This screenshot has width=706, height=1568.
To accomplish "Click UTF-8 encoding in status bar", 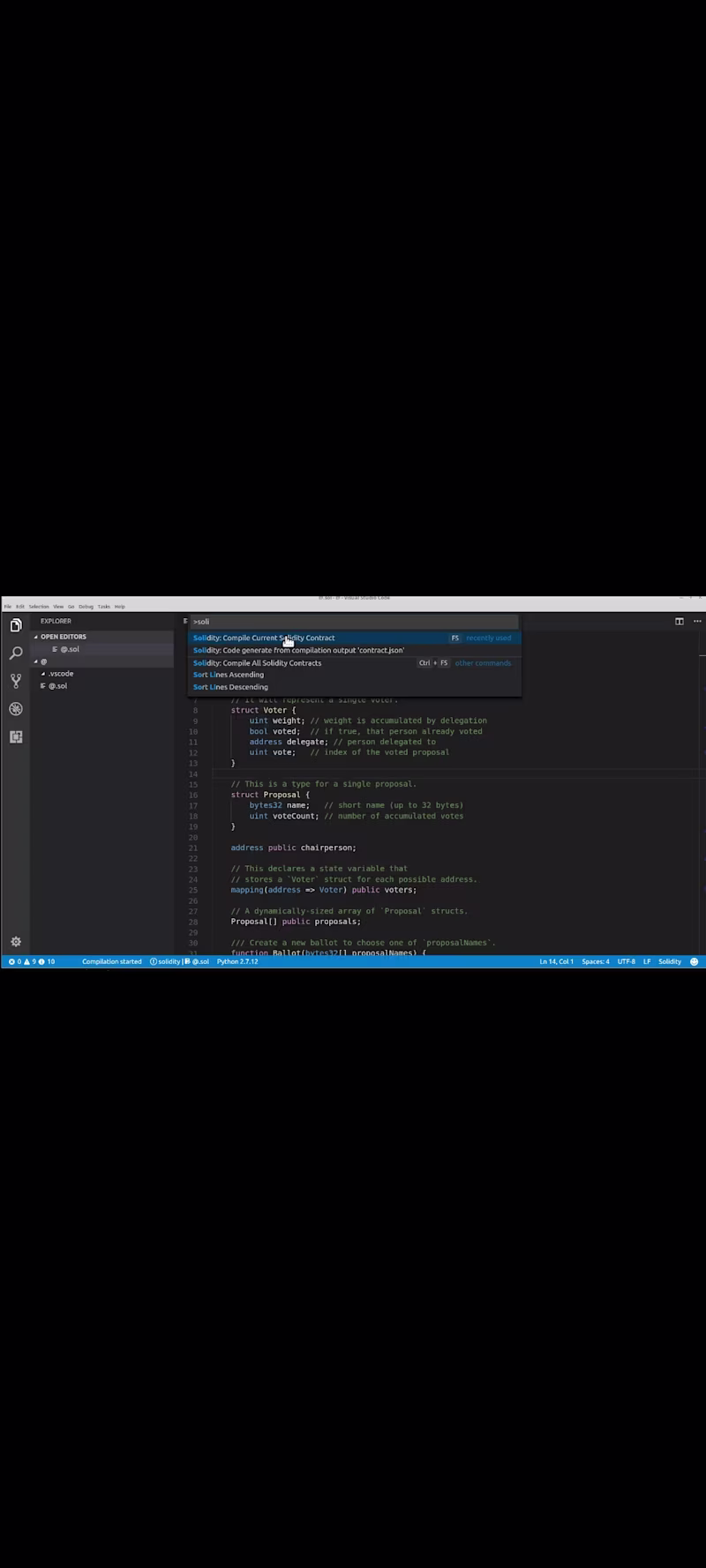I will pyautogui.click(x=627, y=961).
